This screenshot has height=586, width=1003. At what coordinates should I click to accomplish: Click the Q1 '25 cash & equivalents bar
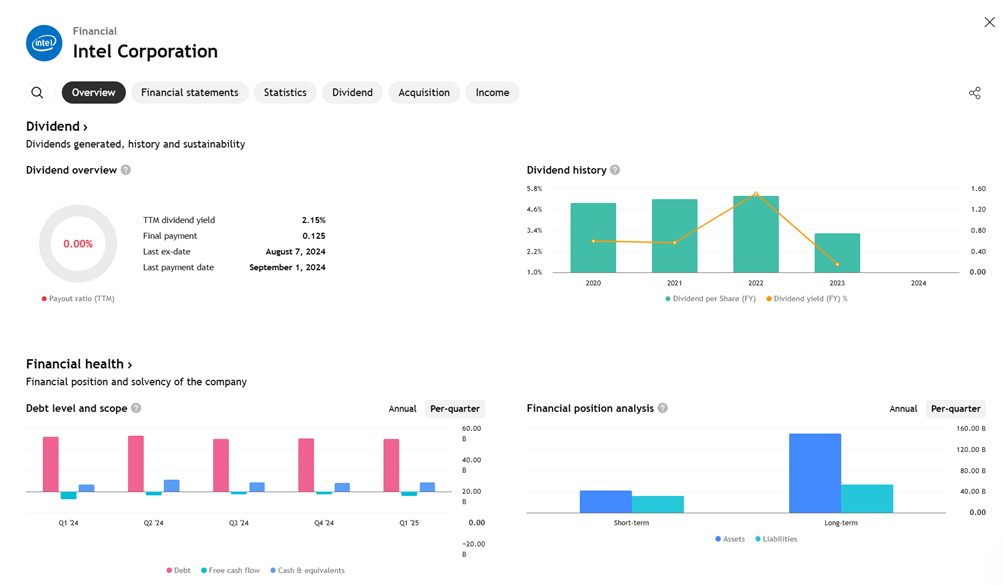click(x=427, y=487)
